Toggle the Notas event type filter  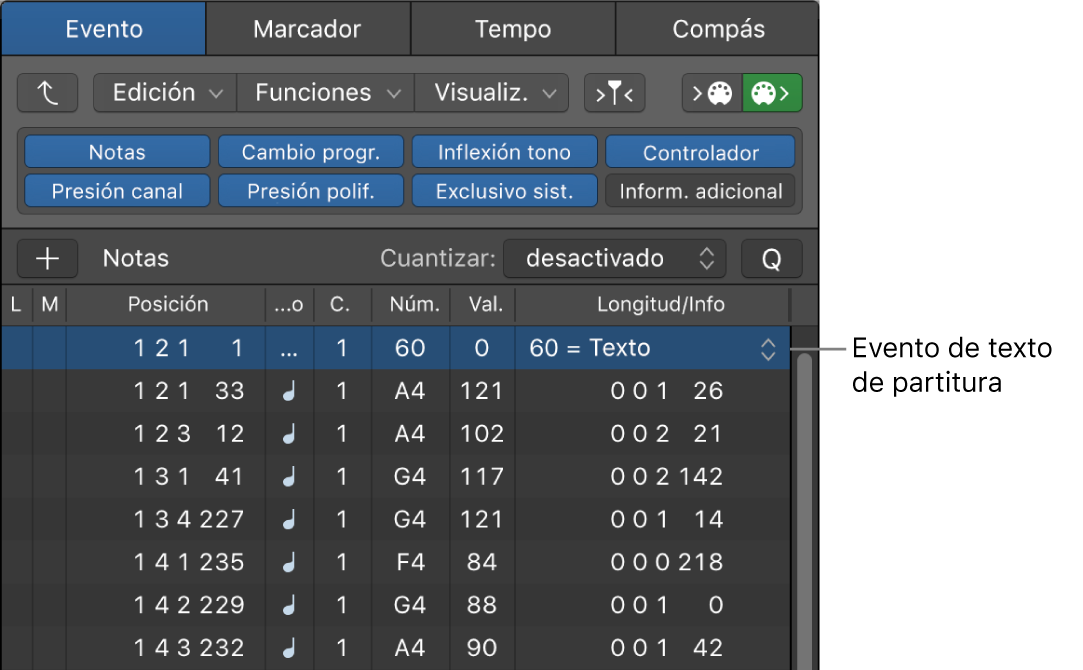pyautogui.click(x=116, y=151)
